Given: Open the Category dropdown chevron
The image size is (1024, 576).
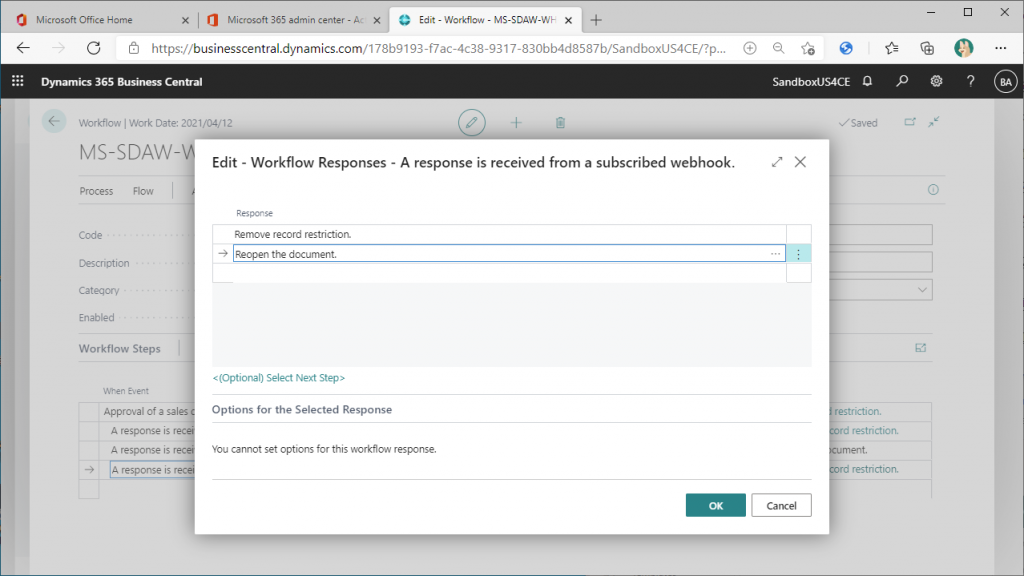Looking at the screenshot, I should pyautogui.click(x=922, y=290).
